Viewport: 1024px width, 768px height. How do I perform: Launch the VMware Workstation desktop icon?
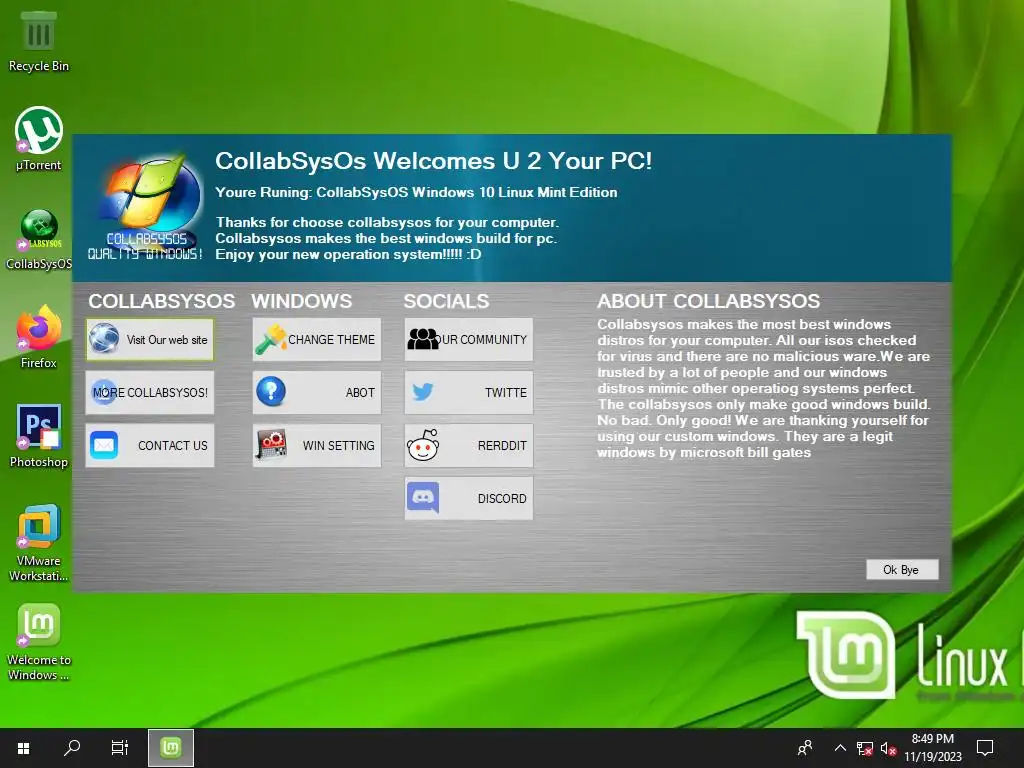[x=39, y=542]
